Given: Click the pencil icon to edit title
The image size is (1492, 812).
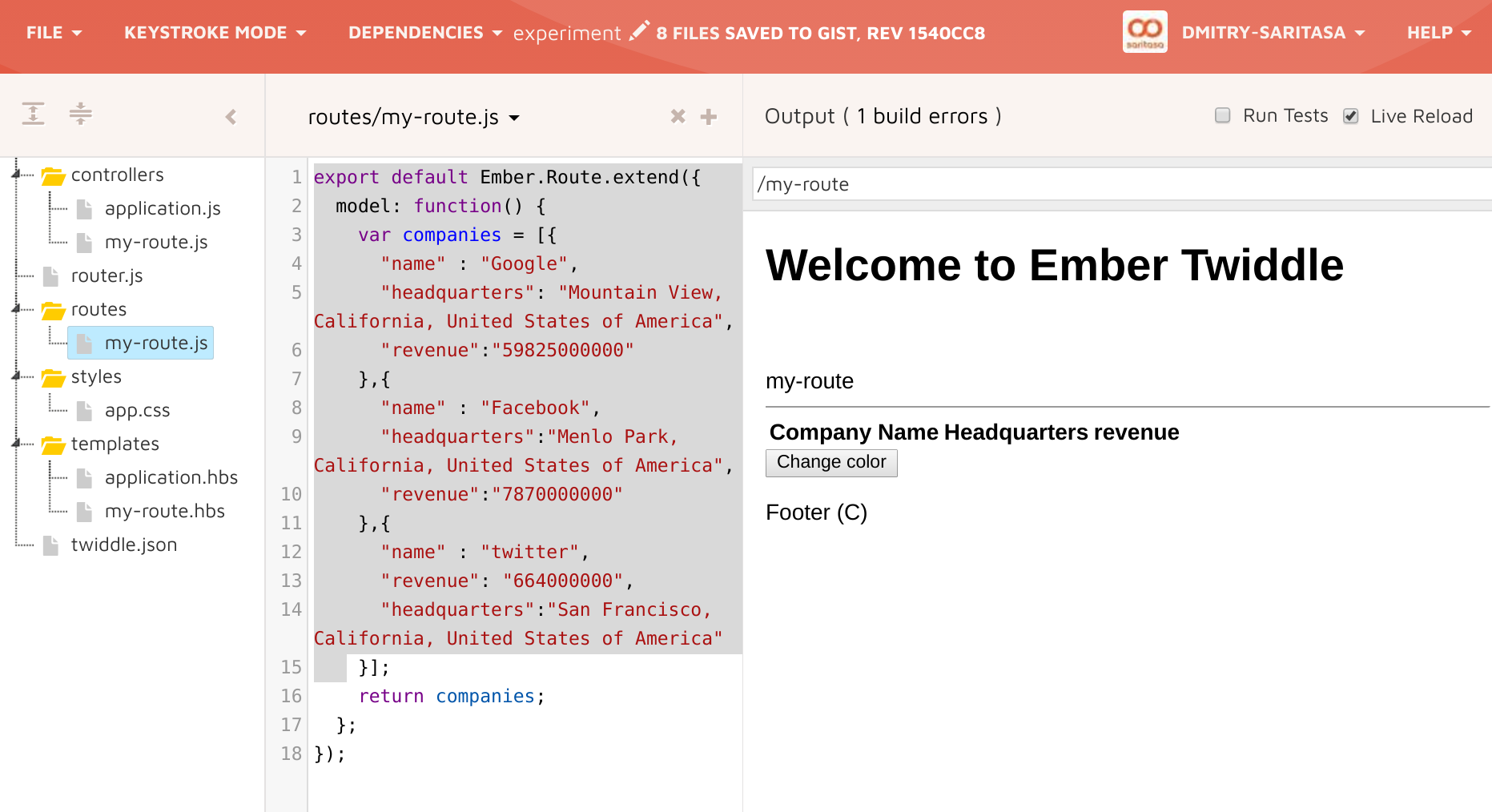Looking at the screenshot, I should point(638,31).
